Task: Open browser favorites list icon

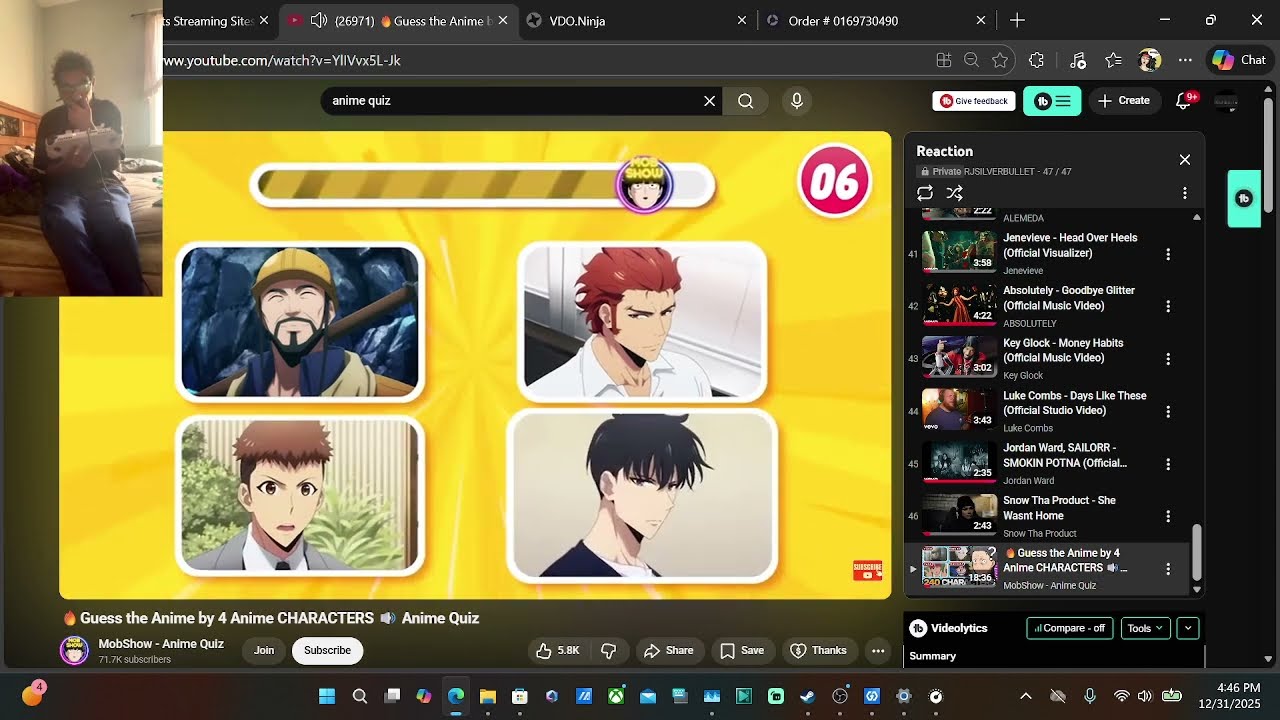Action: click(1113, 60)
